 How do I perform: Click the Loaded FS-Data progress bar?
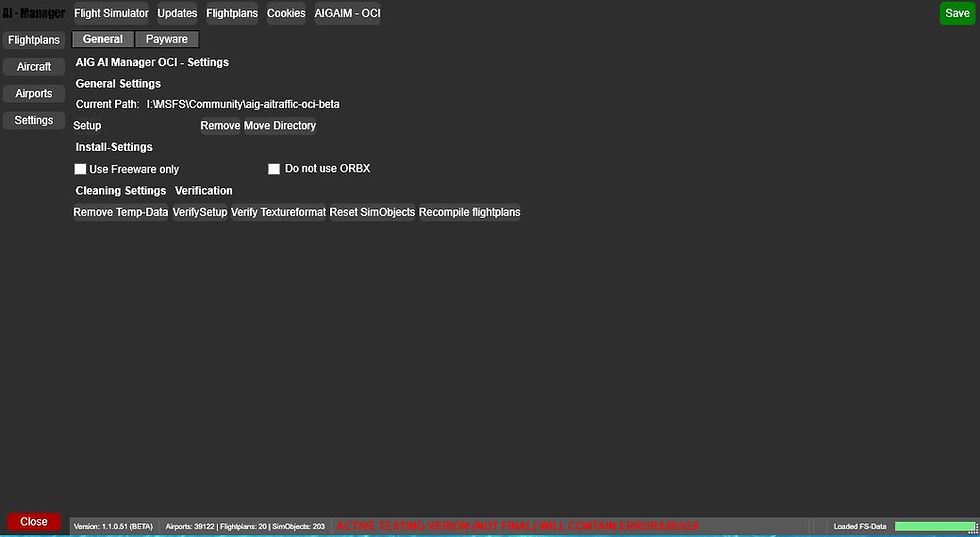pos(934,527)
